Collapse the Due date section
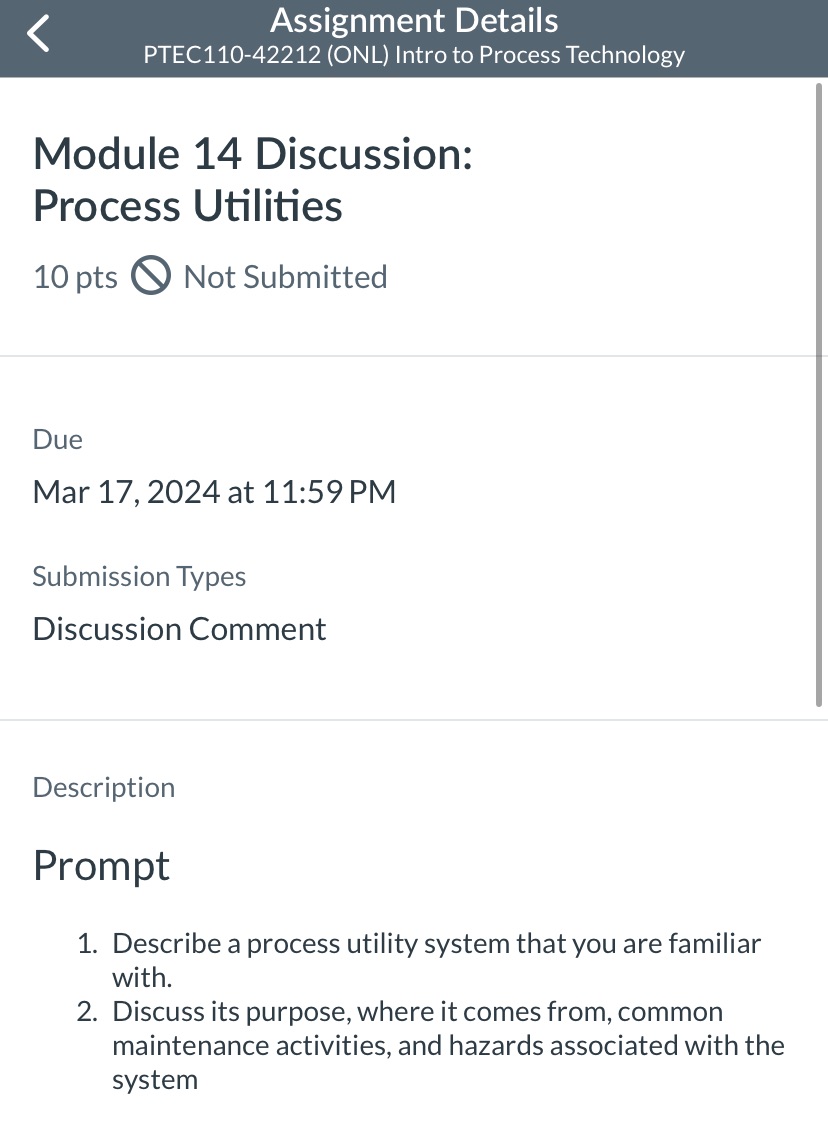The image size is (828, 1132). pos(57,439)
